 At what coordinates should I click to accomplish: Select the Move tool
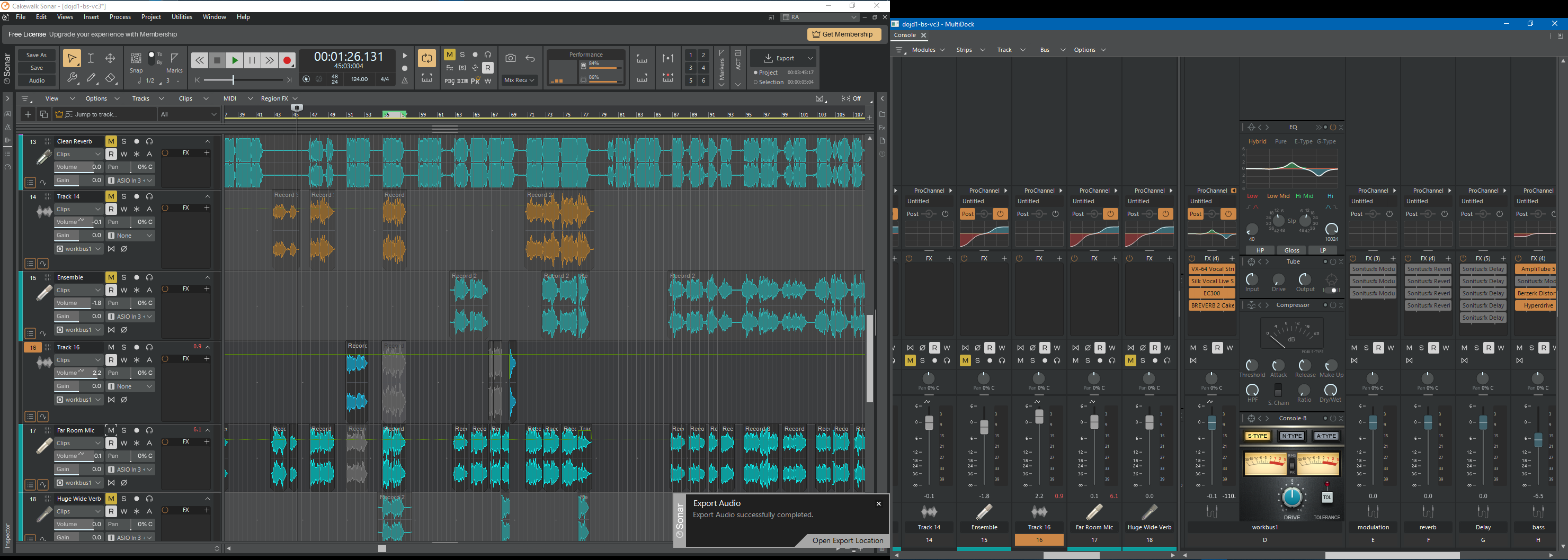[110, 58]
